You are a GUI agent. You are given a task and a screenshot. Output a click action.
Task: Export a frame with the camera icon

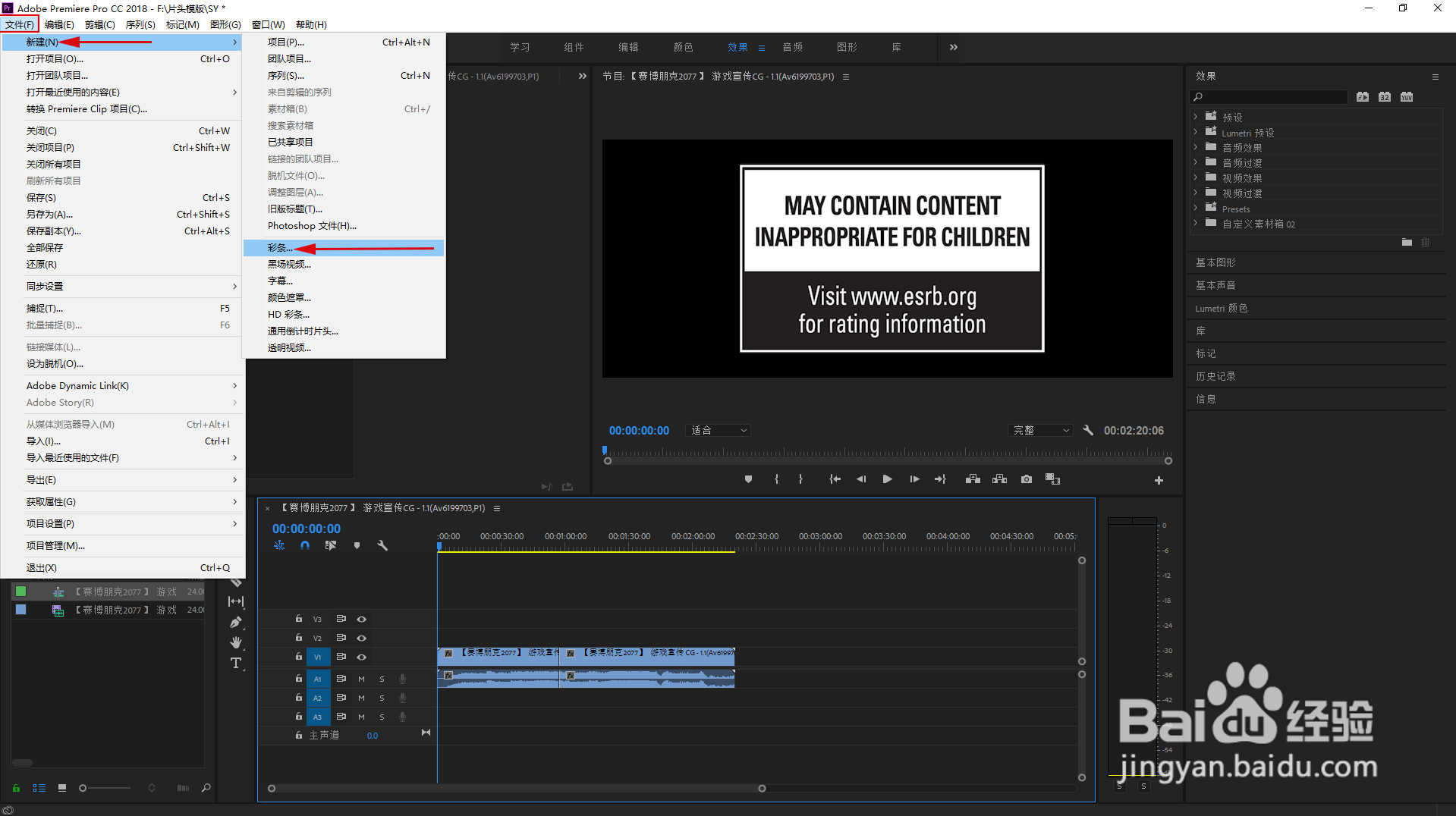click(x=1027, y=479)
